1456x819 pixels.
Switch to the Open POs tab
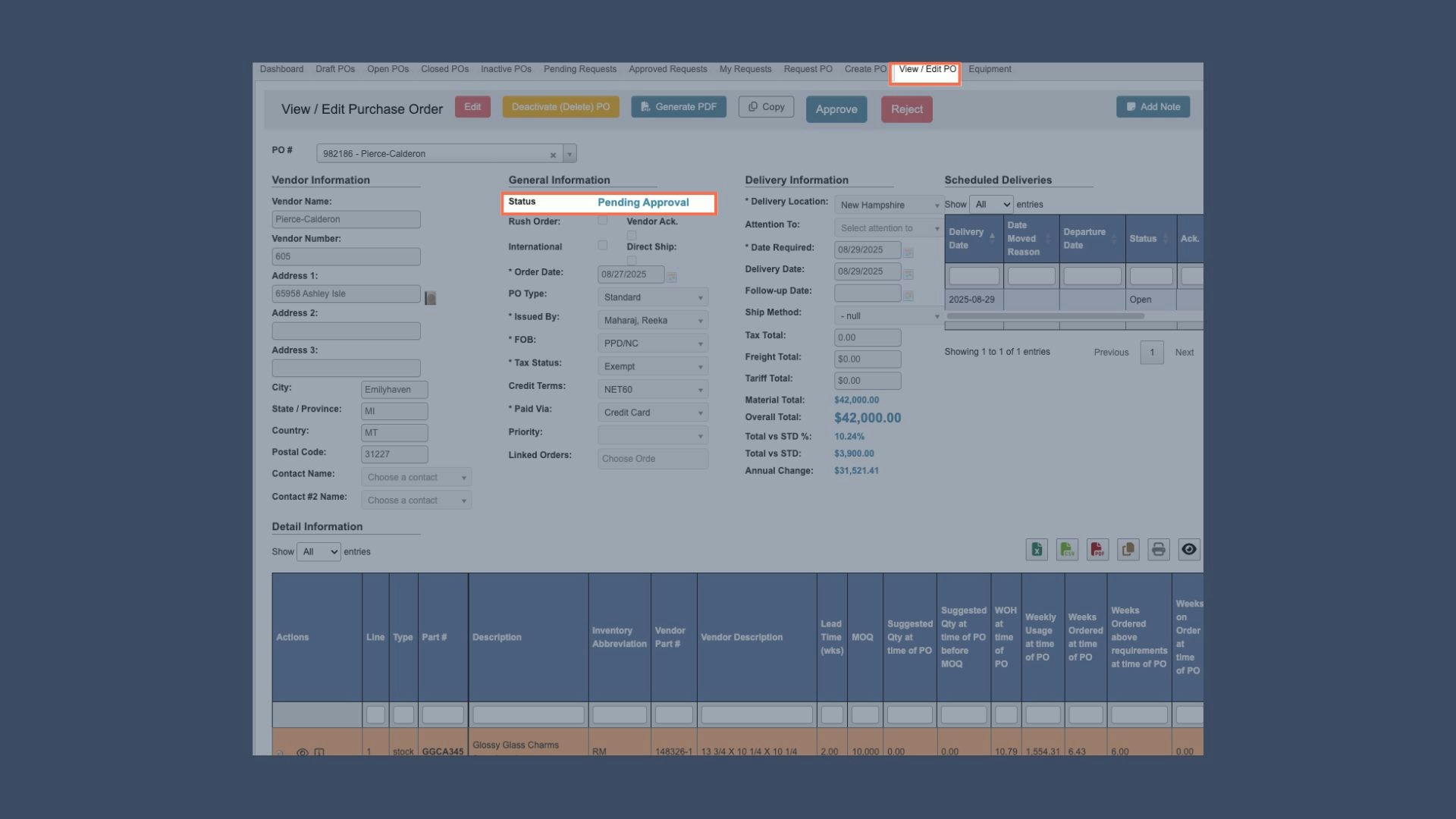click(x=388, y=69)
